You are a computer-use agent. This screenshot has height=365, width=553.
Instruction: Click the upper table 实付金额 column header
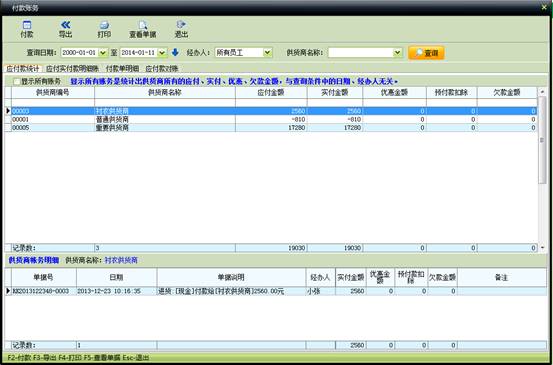[335, 93]
